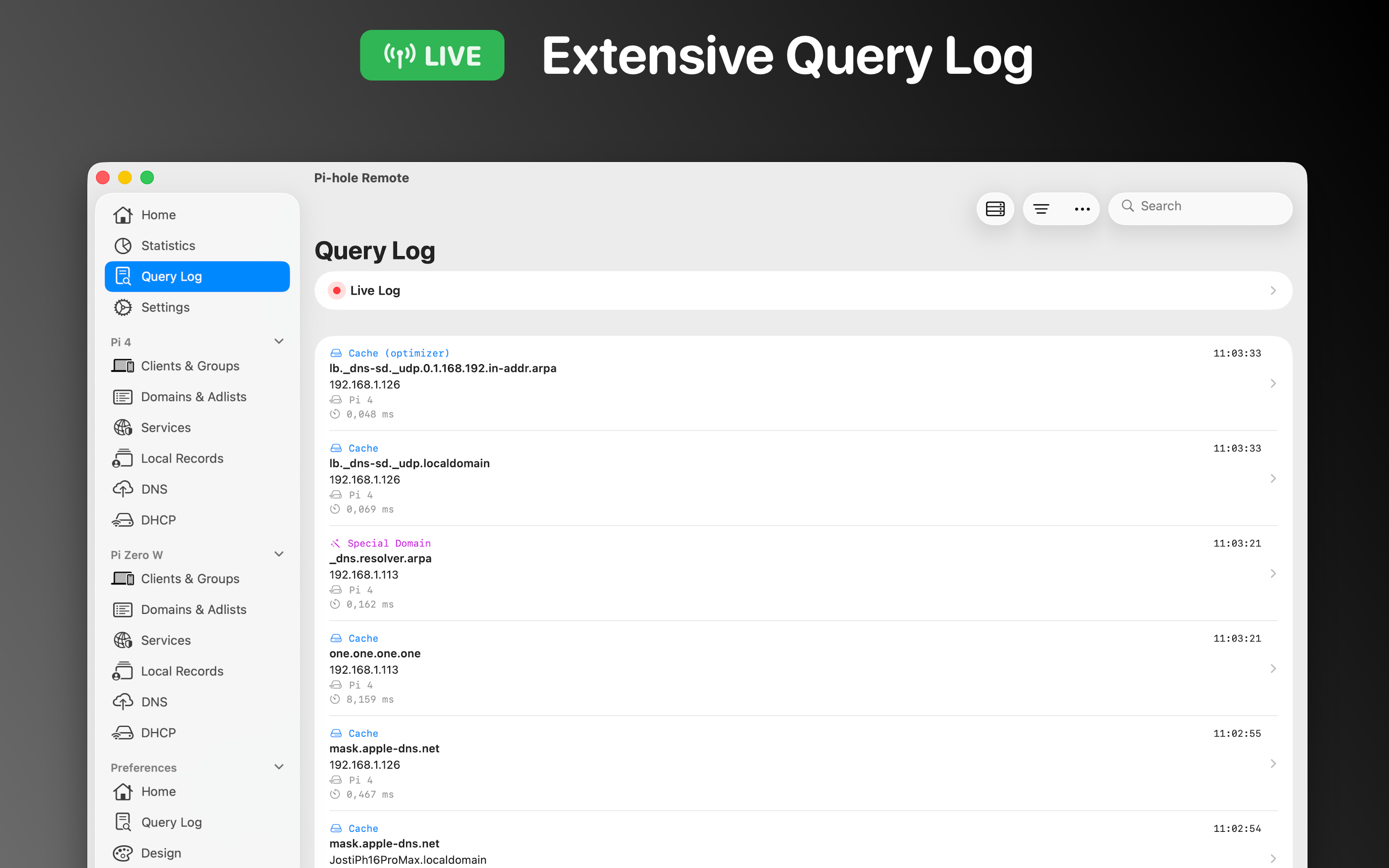This screenshot has width=1389, height=868.
Task: Click the Pi Zero W section header text
Action: pyautogui.click(x=136, y=555)
